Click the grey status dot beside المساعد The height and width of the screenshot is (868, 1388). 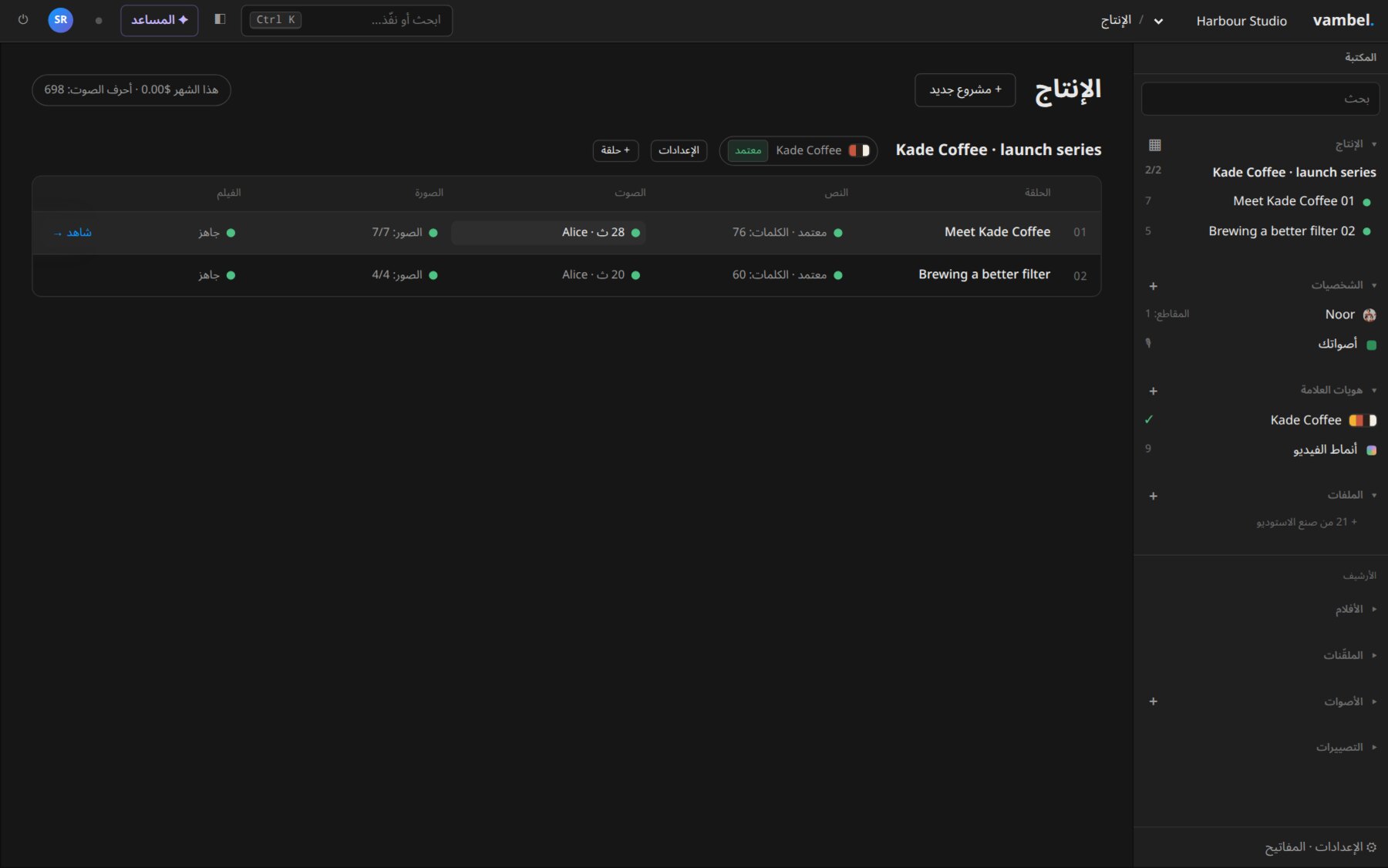coord(99,21)
